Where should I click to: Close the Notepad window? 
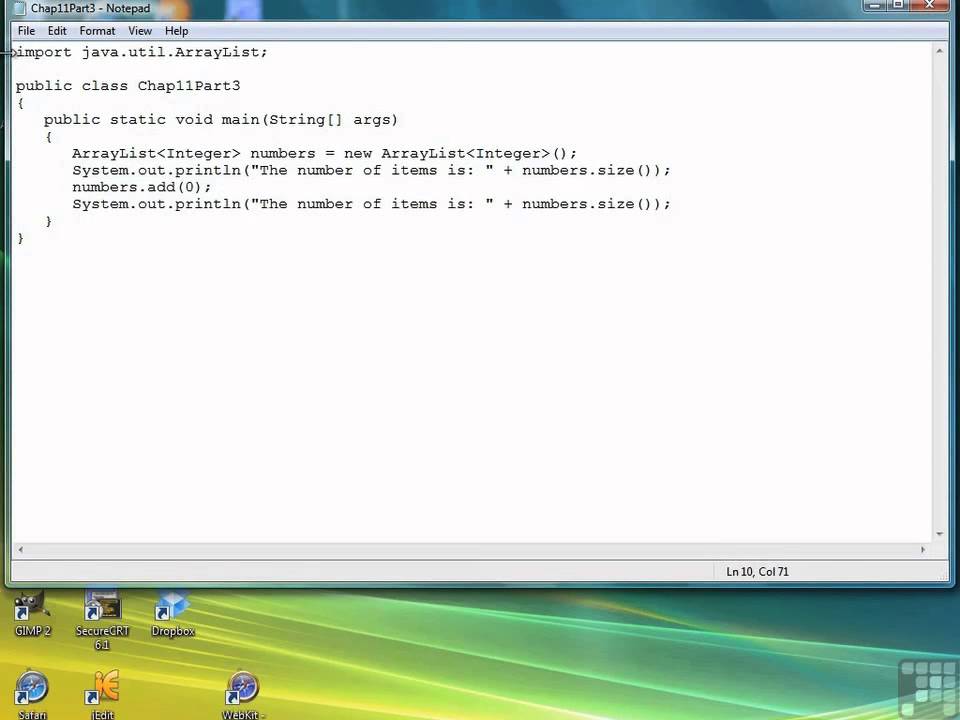930,6
